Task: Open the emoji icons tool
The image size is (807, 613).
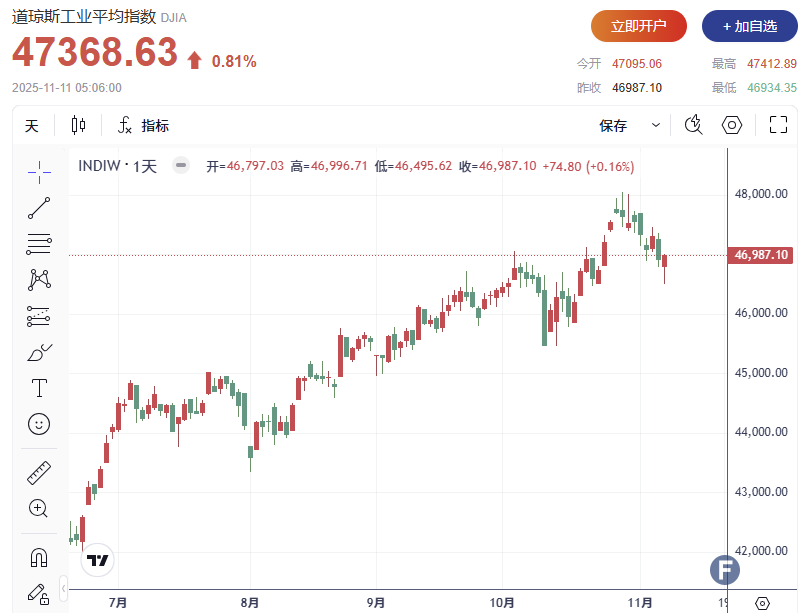Action: [39, 424]
